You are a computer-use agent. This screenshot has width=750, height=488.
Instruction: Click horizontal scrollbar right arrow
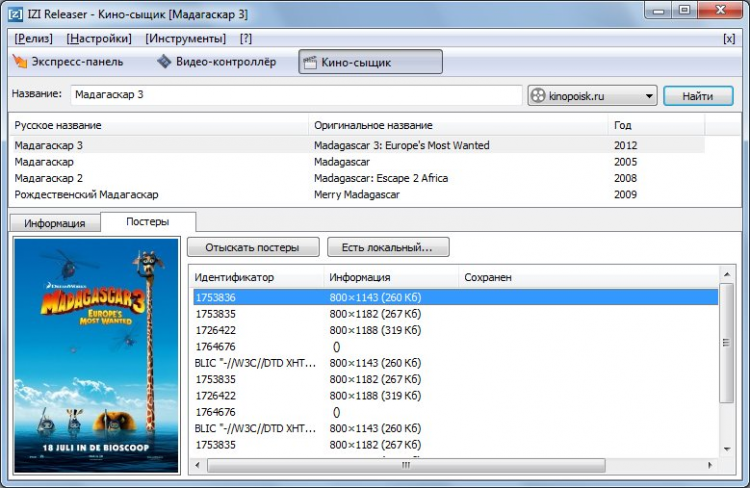point(710,465)
